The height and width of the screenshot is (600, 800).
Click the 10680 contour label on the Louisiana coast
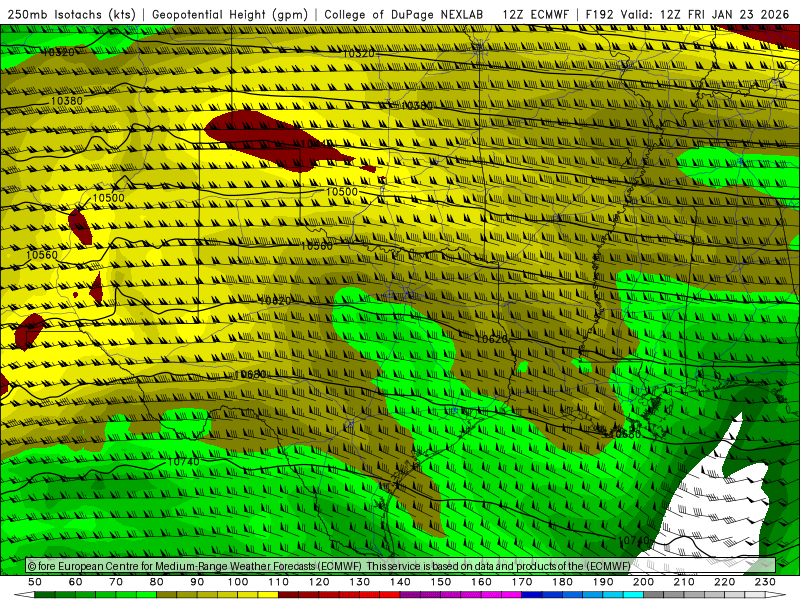point(626,435)
